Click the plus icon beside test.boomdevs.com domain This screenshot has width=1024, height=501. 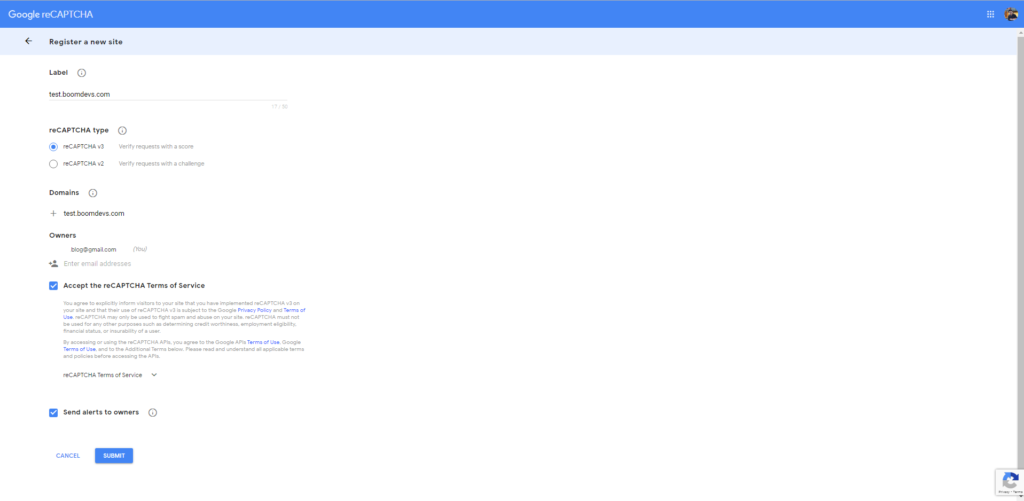[54, 214]
